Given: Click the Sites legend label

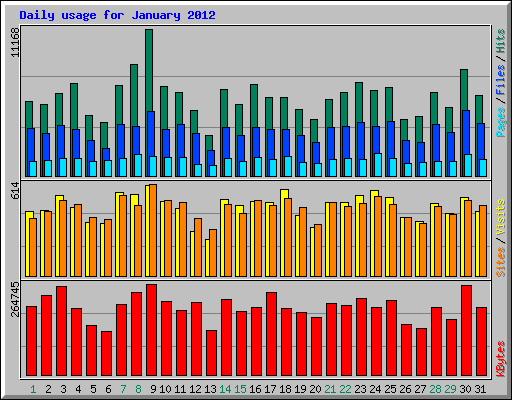Looking at the screenshot, I should click(500, 262).
